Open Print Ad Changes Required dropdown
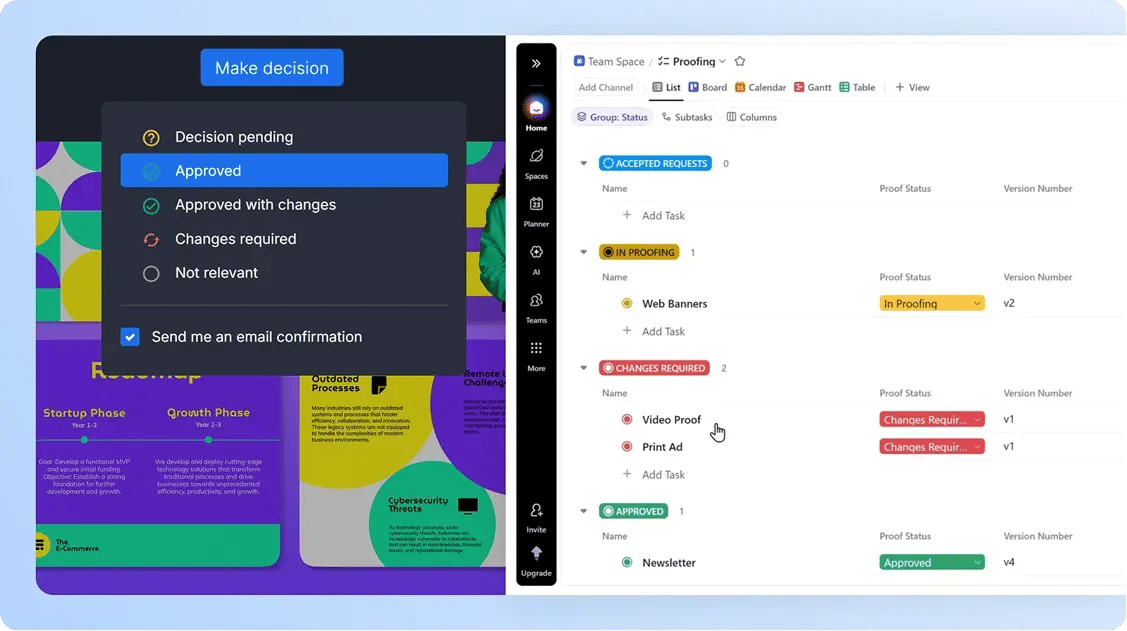This screenshot has height=631, width=1127. 932,447
